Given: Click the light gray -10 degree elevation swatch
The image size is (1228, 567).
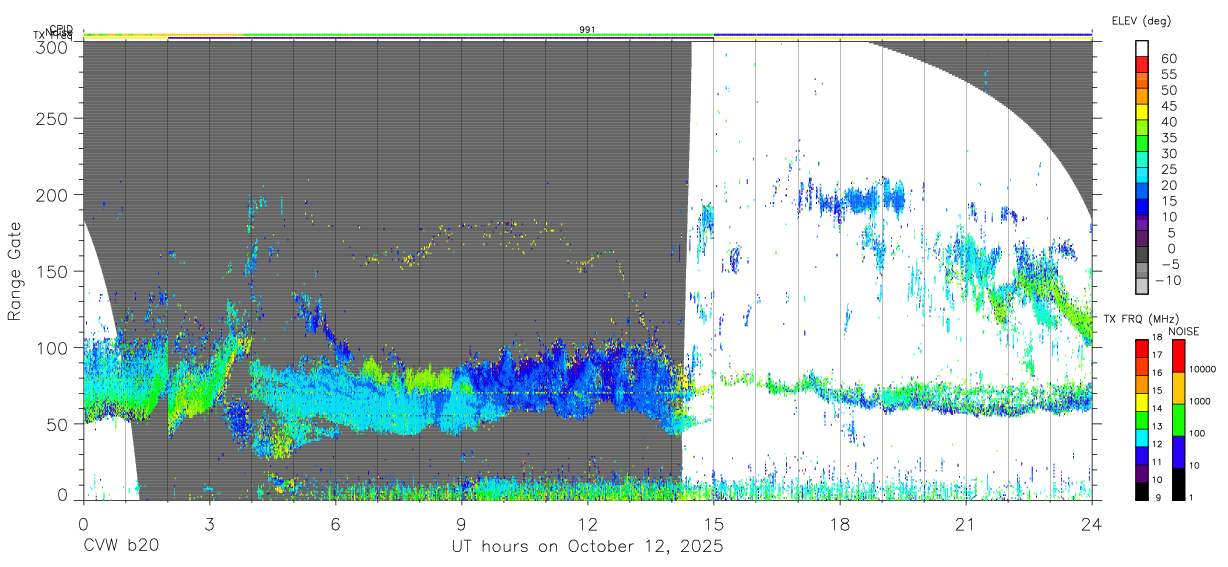Looking at the screenshot, I should [x=1142, y=286].
